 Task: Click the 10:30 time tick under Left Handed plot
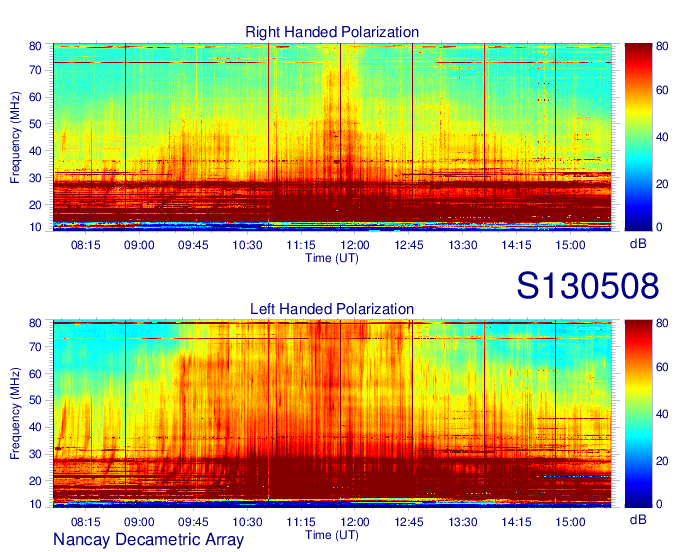pos(247,522)
